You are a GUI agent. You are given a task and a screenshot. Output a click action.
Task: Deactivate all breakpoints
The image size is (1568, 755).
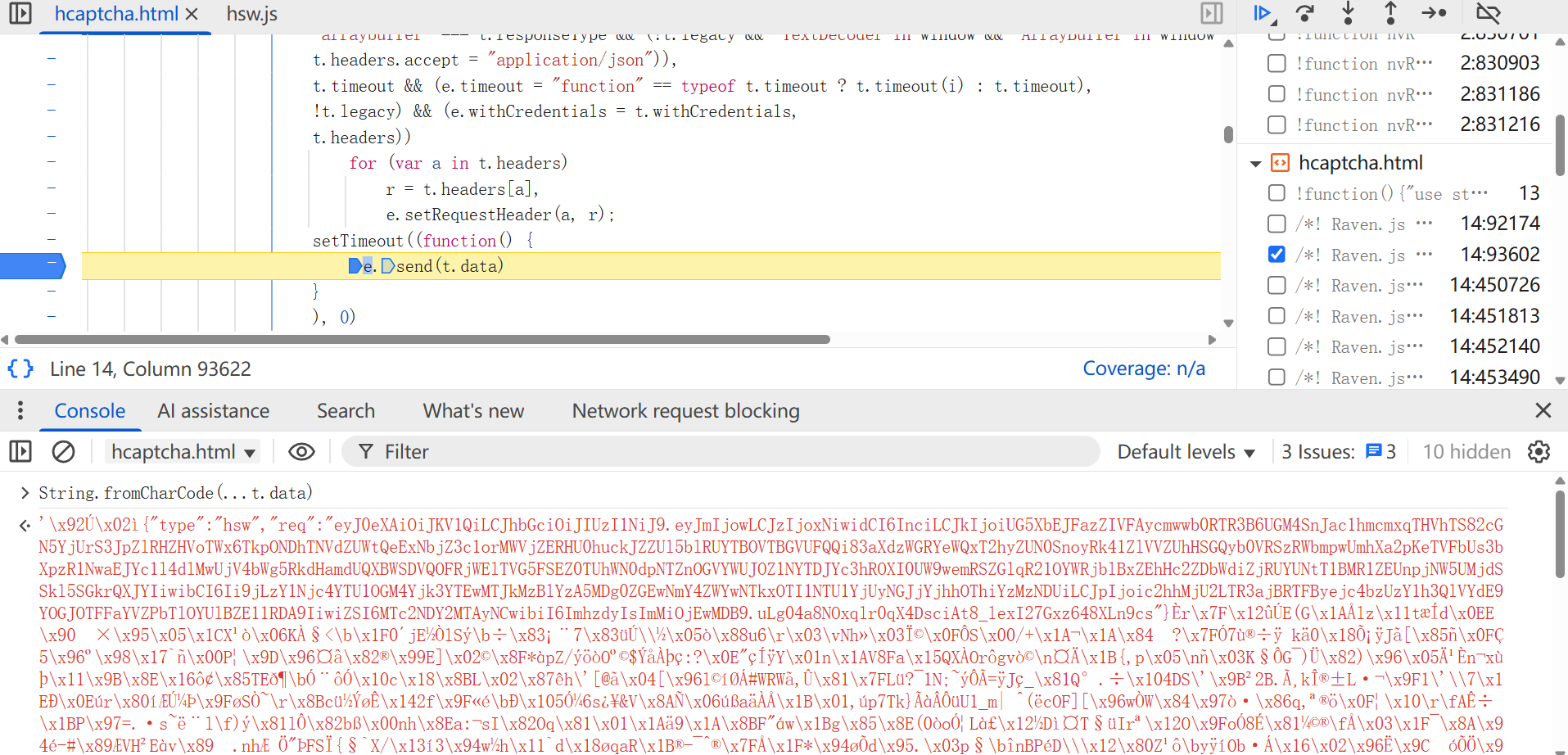point(1488,13)
